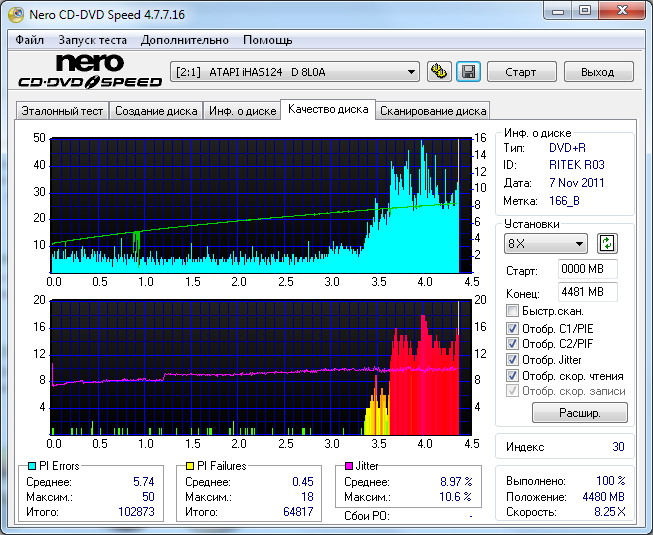Click the label value 166_B
Image resolution: width=653 pixels, height=535 pixels.
point(564,201)
